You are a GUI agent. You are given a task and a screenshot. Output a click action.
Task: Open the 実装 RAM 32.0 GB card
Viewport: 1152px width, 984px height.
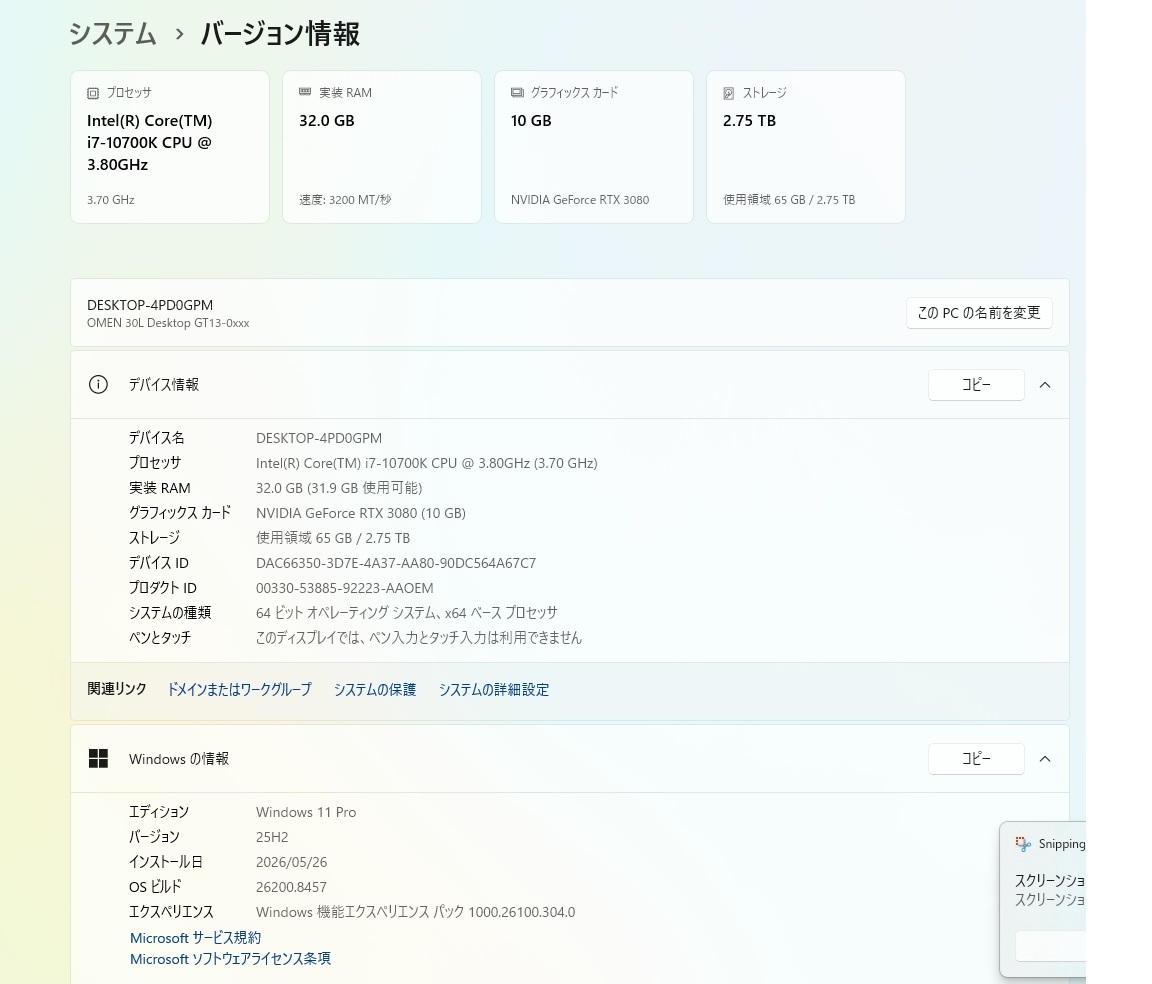[x=382, y=147]
